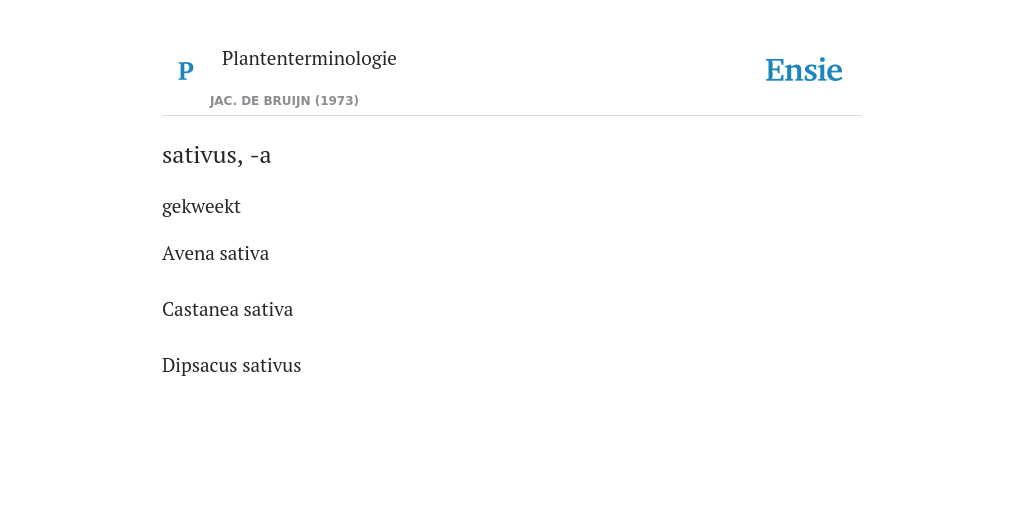Click 'sativus' in the main heading
Image resolution: width=1024 pixels, height=512 pixels.
tap(202, 155)
